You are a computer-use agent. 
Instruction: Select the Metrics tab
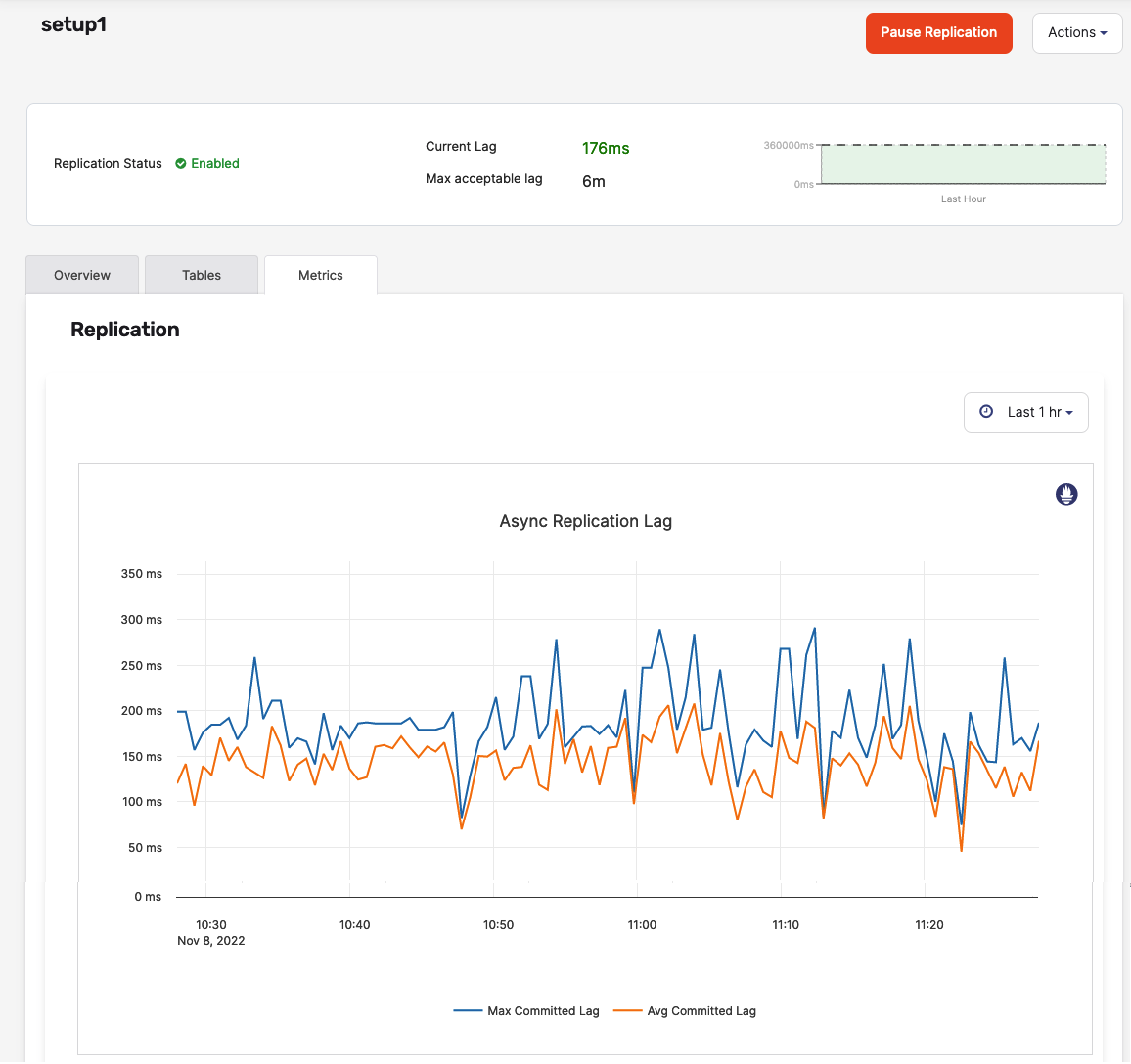coord(321,275)
